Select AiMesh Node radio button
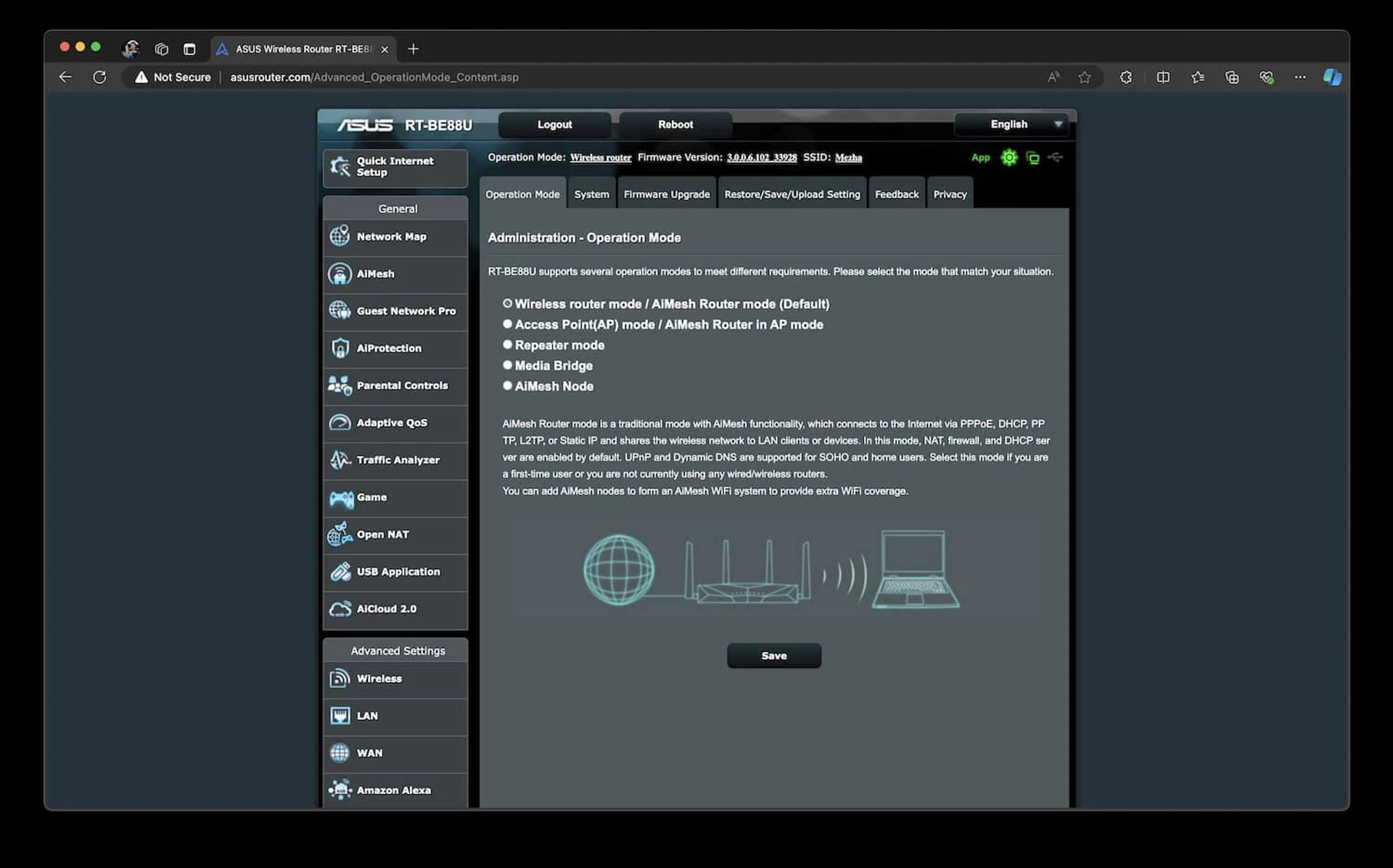This screenshot has width=1393, height=868. coord(507,385)
